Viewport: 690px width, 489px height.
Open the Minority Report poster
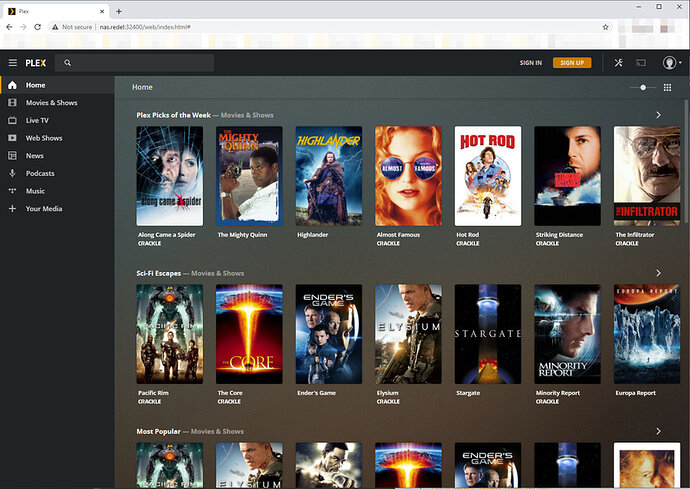[x=567, y=334]
